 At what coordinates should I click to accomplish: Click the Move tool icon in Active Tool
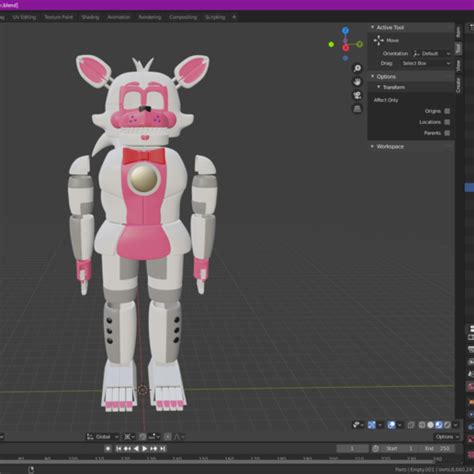pos(378,41)
